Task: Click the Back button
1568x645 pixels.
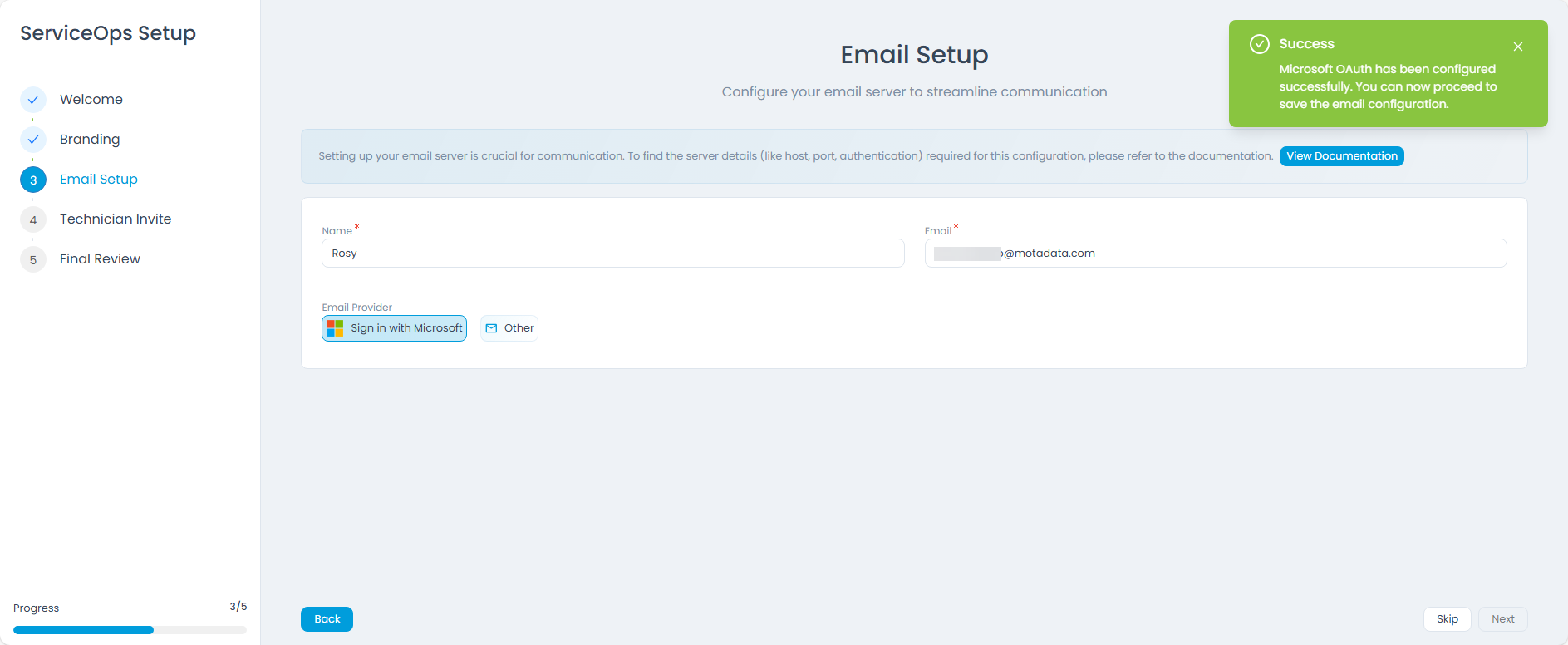Action: coord(327,619)
